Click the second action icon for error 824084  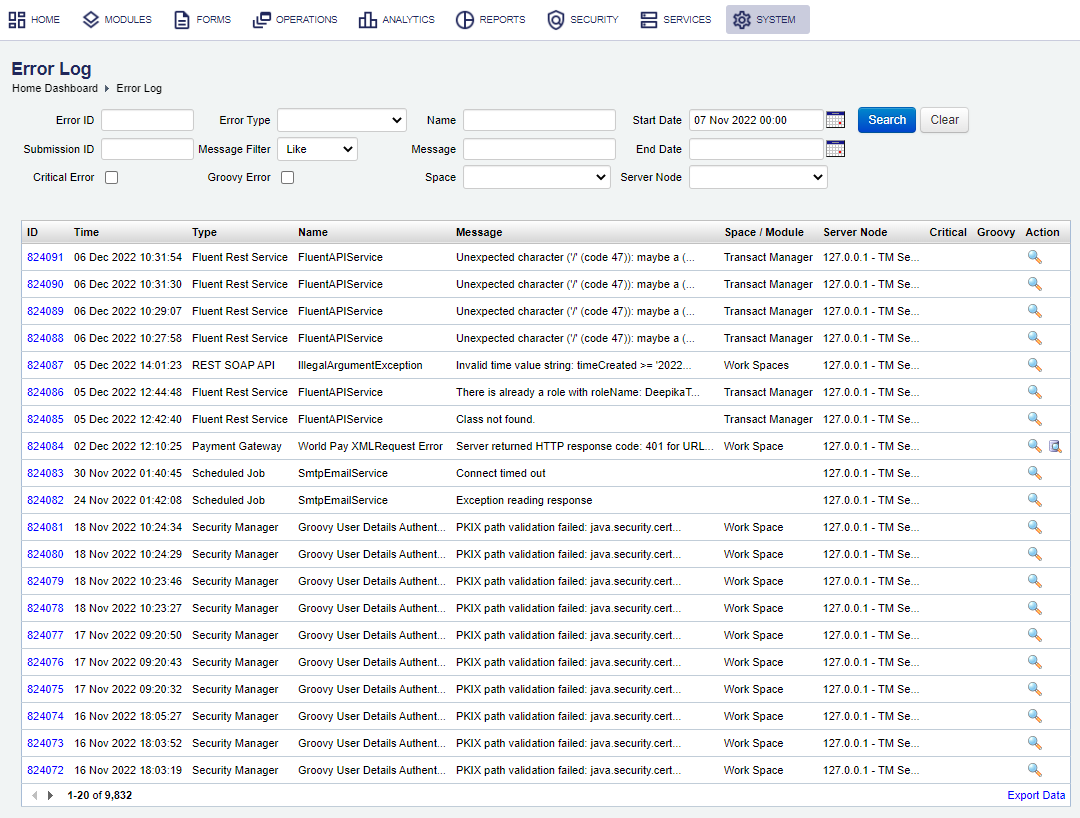click(x=1054, y=446)
